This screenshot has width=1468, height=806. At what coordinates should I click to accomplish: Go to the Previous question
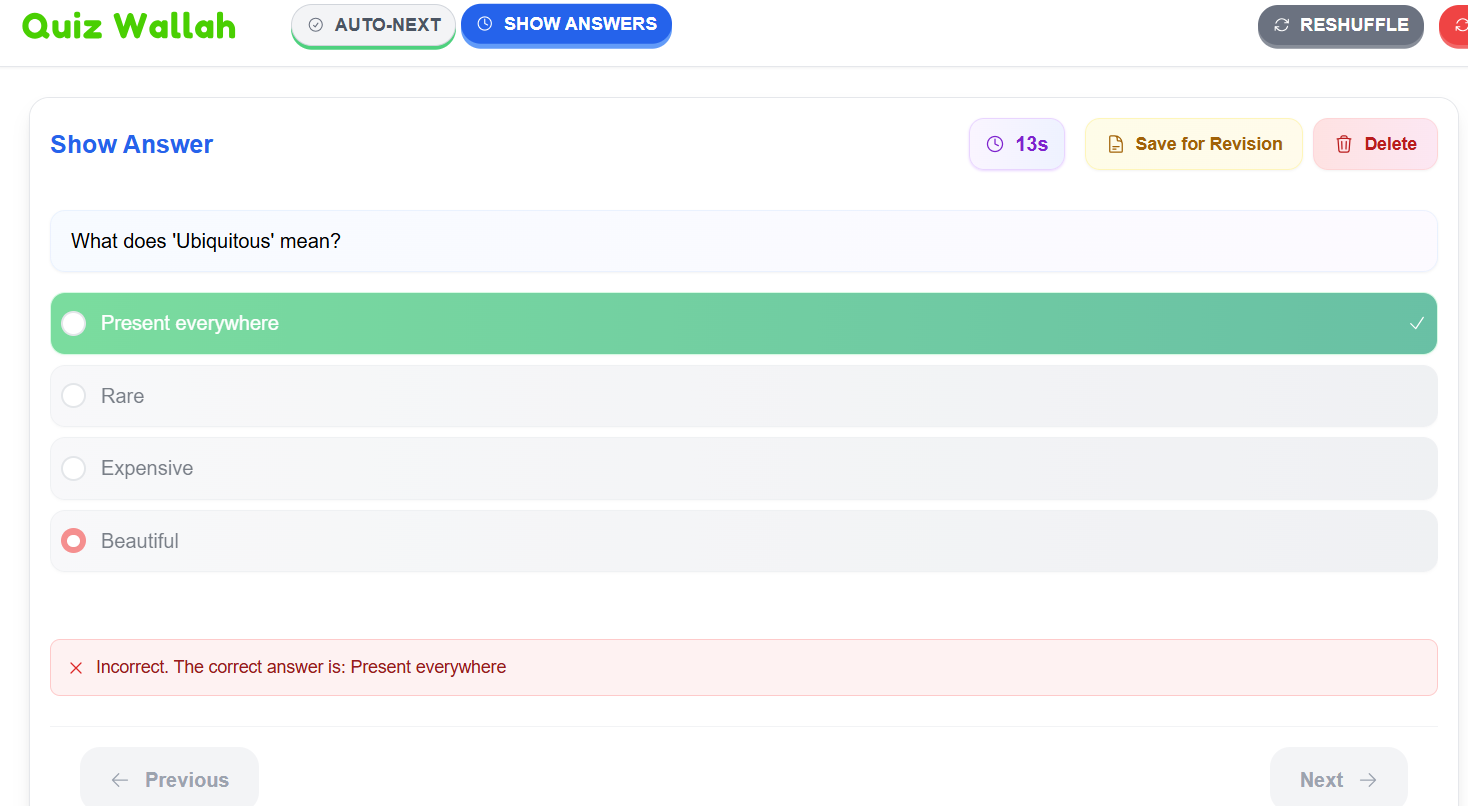coord(169,779)
